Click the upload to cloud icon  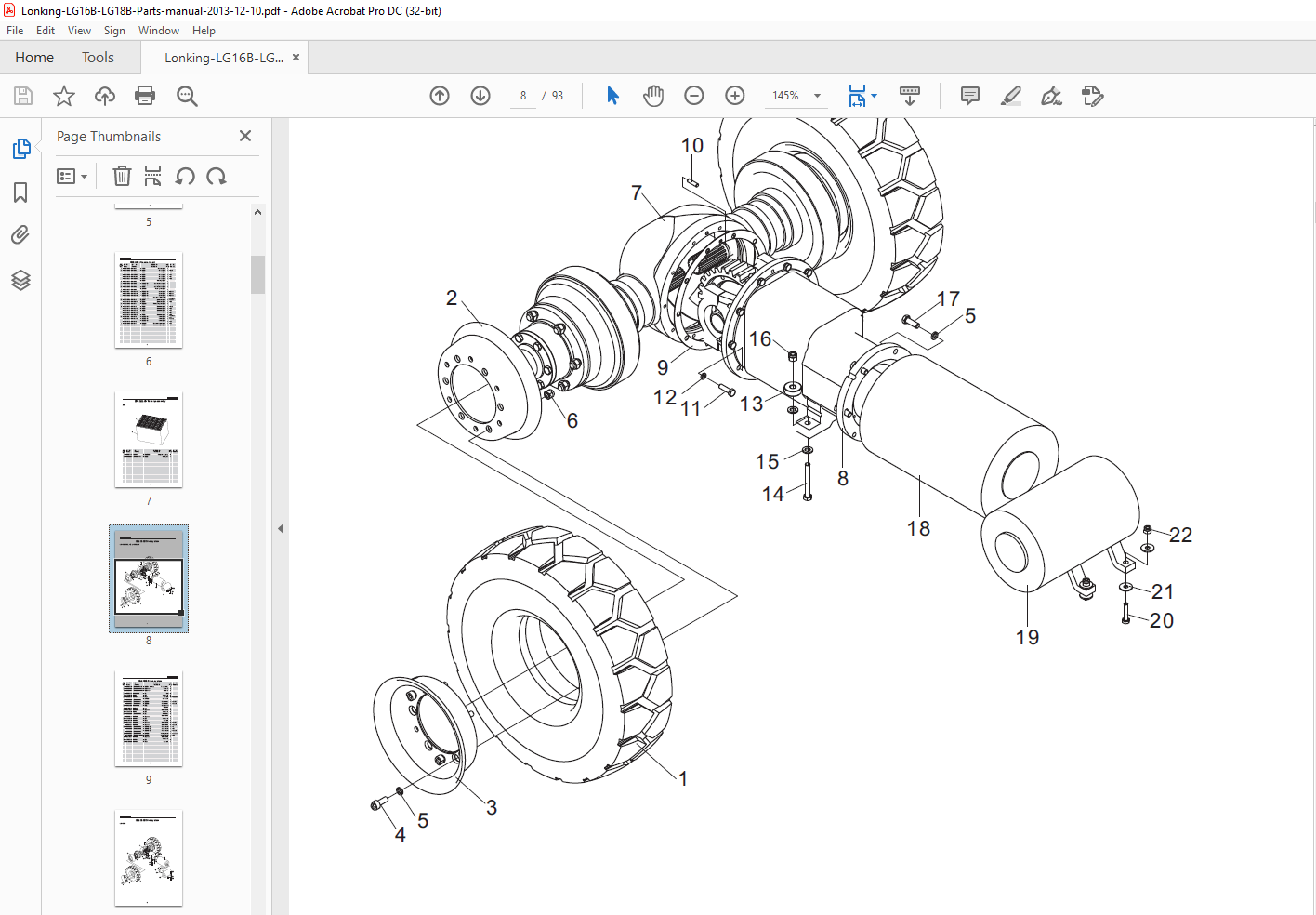click(x=105, y=96)
